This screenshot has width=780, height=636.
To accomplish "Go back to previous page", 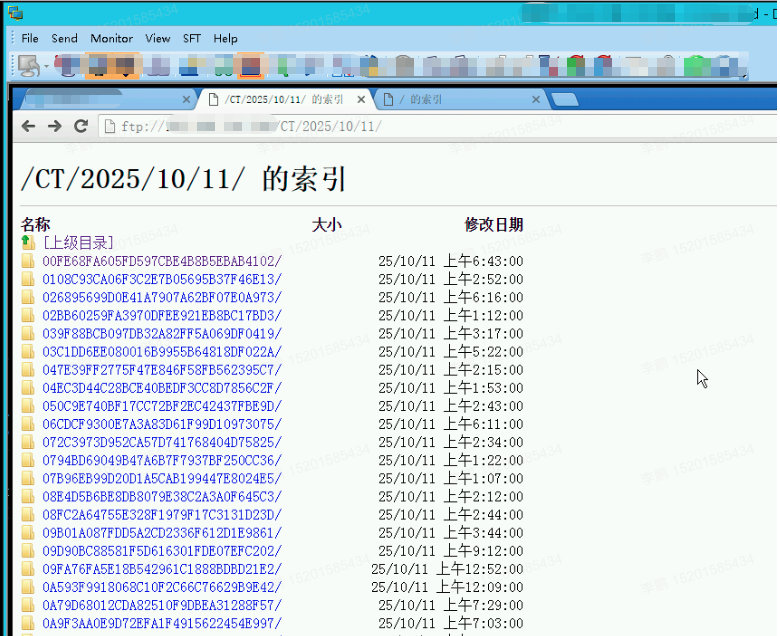I will [28, 126].
